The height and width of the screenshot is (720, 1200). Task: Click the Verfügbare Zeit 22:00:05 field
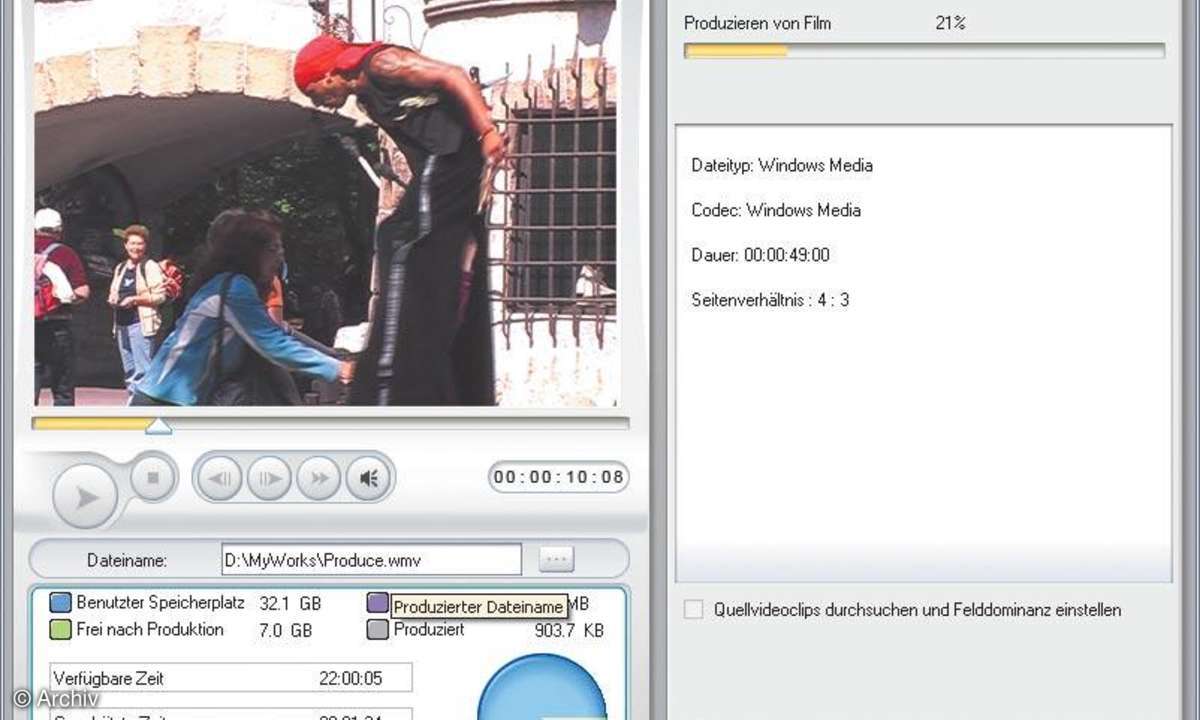click(231, 678)
